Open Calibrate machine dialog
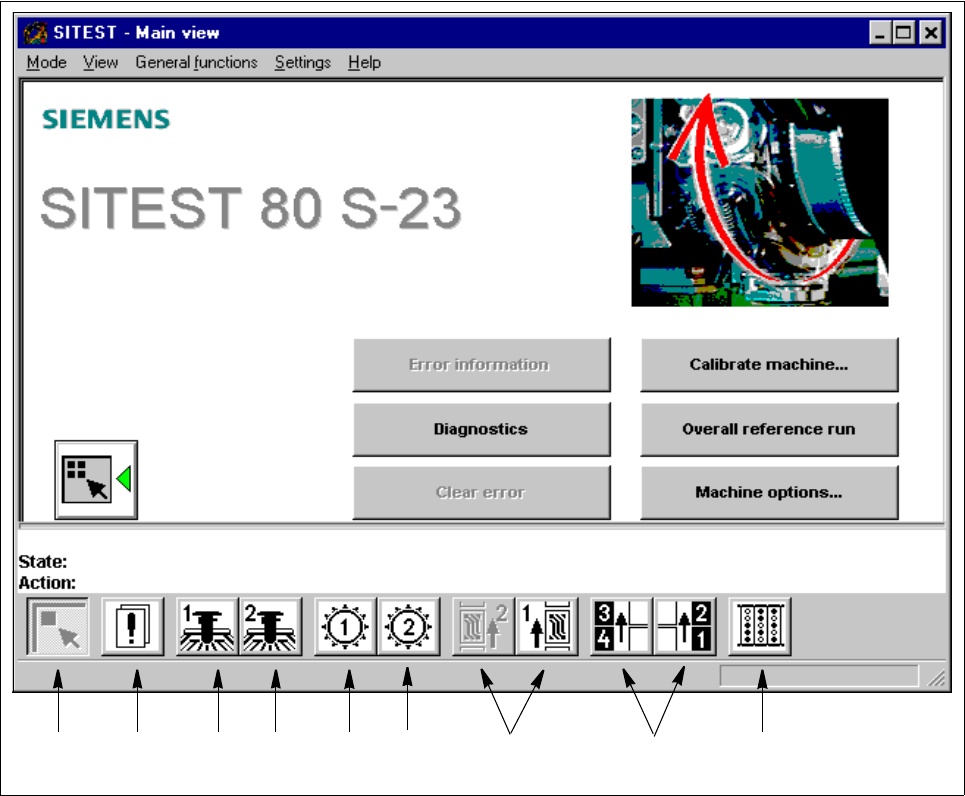This screenshot has height=796, width=965. pyautogui.click(x=769, y=364)
